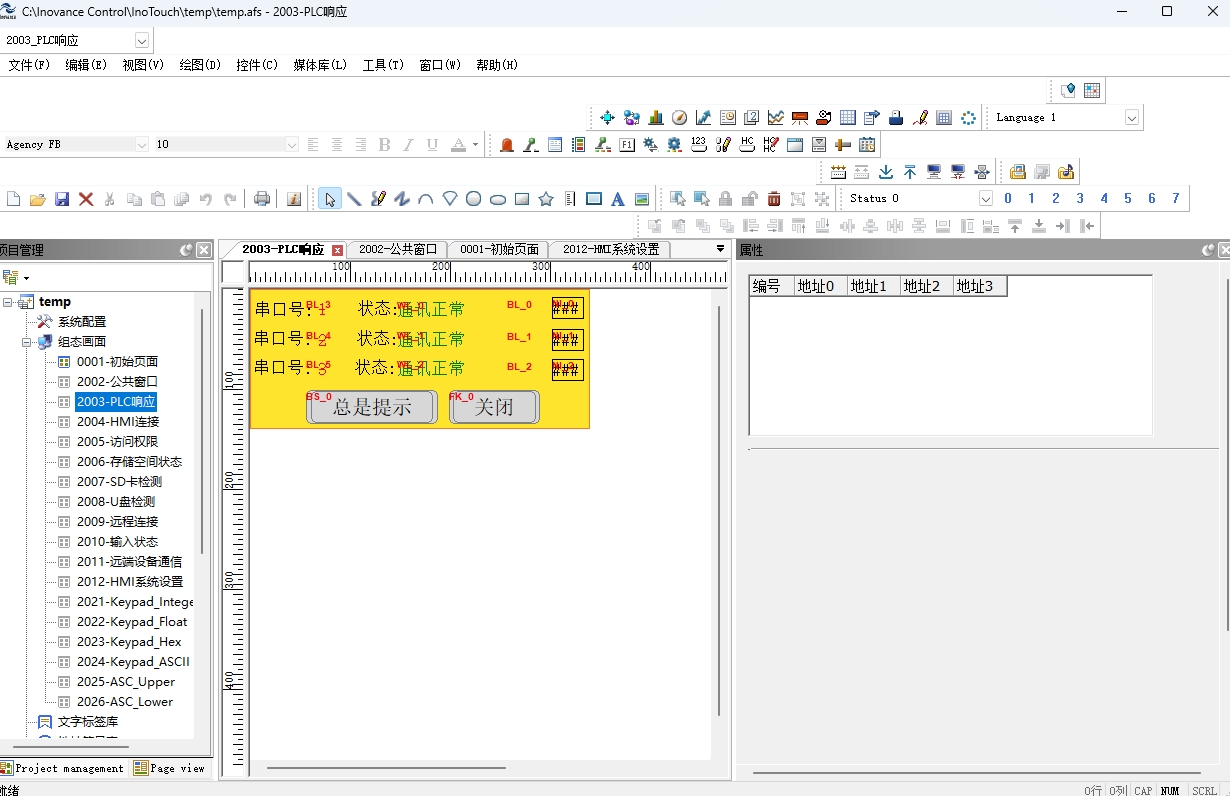Switch to status 7 button

[1176, 199]
